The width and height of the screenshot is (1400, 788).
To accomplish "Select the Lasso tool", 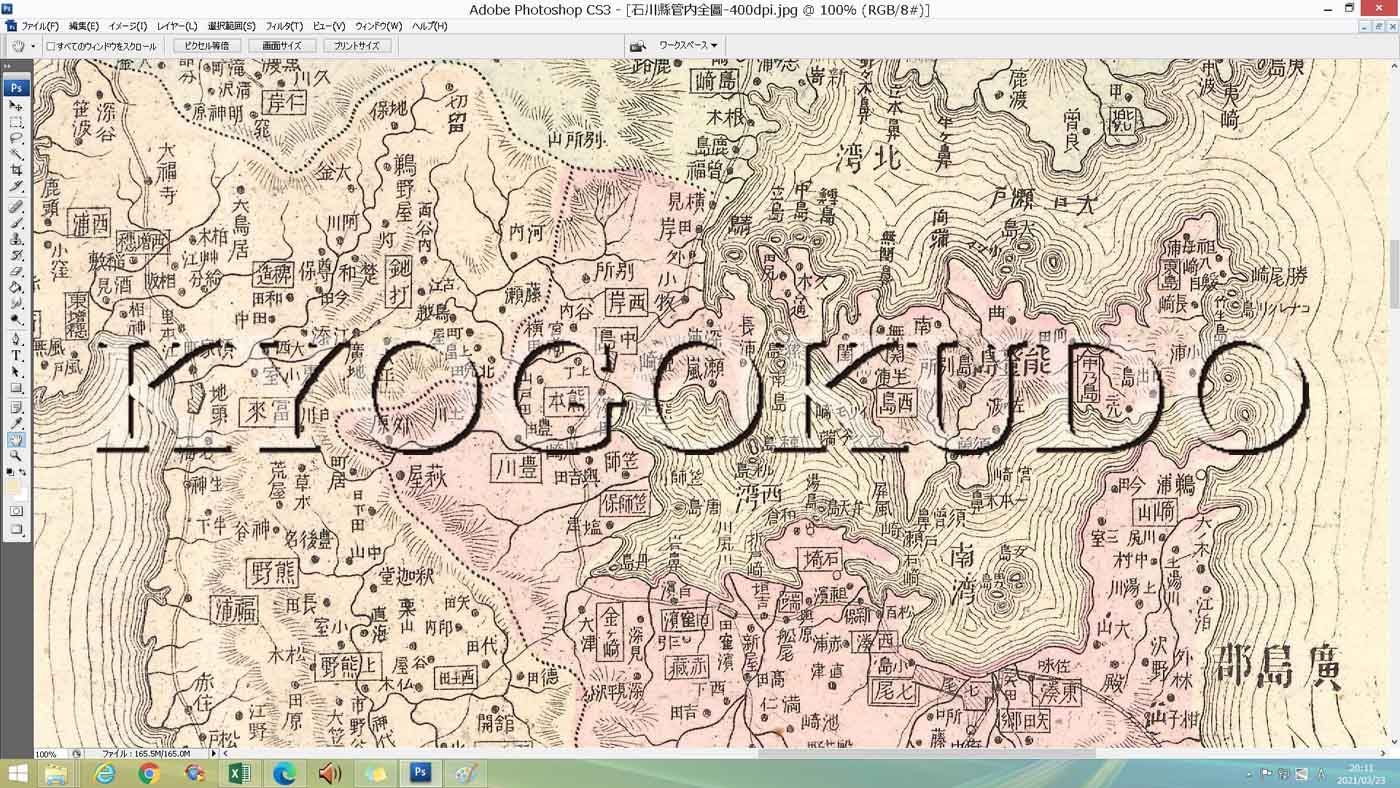I will [x=16, y=139].
